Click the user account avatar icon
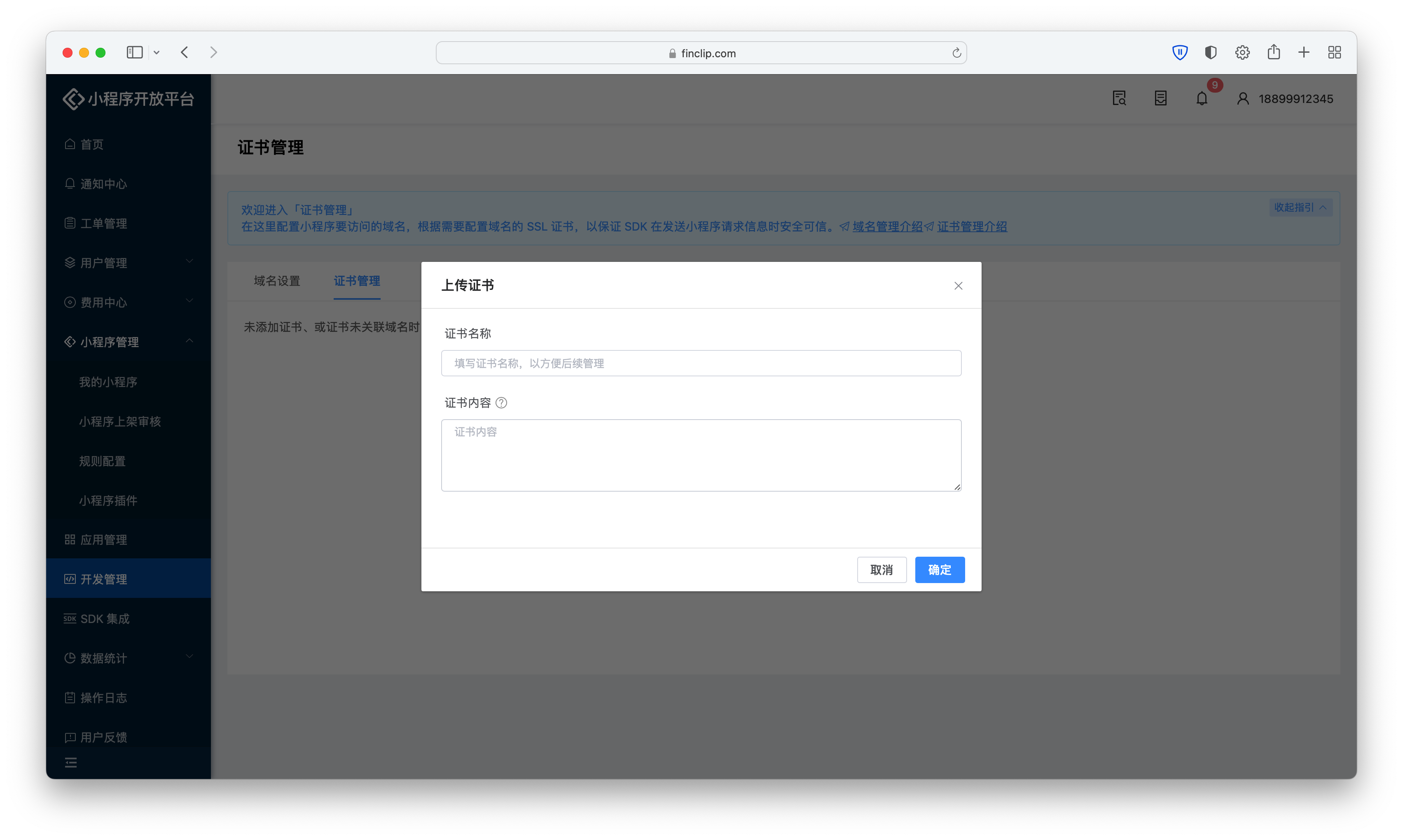This screenshot has width=1403, height=840. click(1243, 98)
